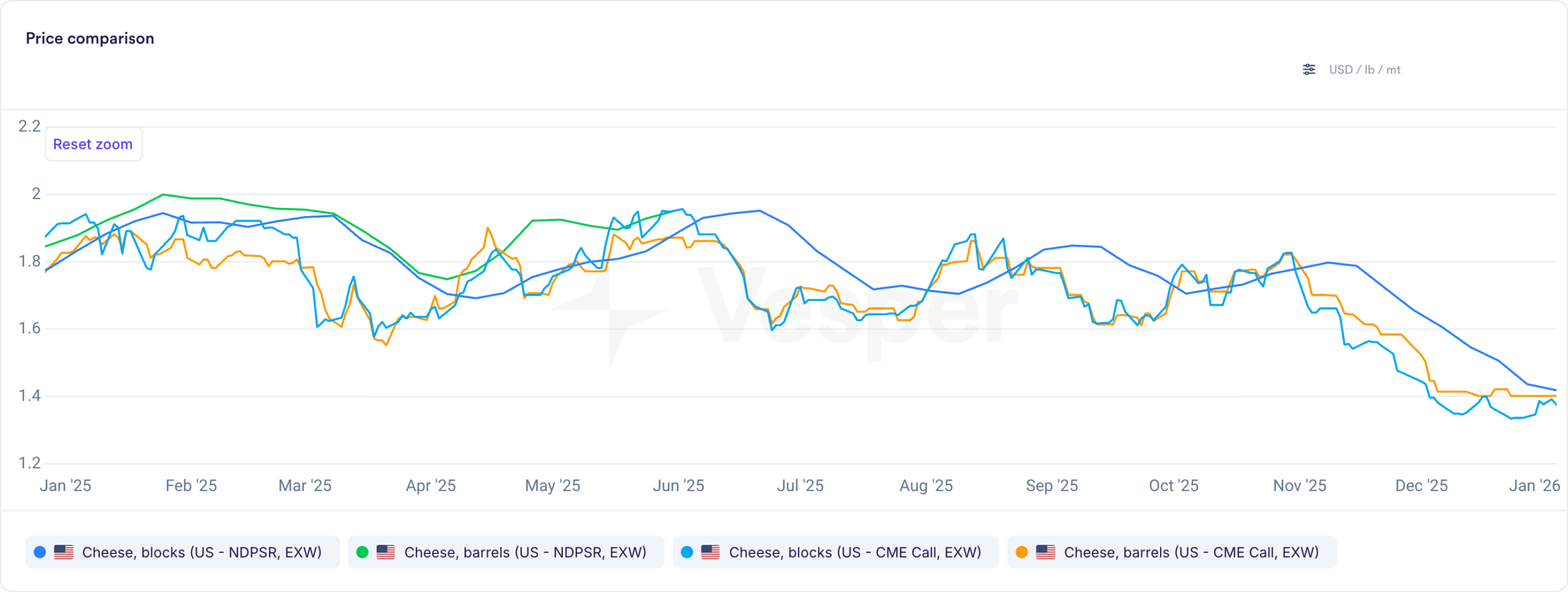Toggle Cheese, blocks (US - CME Call, EXW) series

coord(854,552)
